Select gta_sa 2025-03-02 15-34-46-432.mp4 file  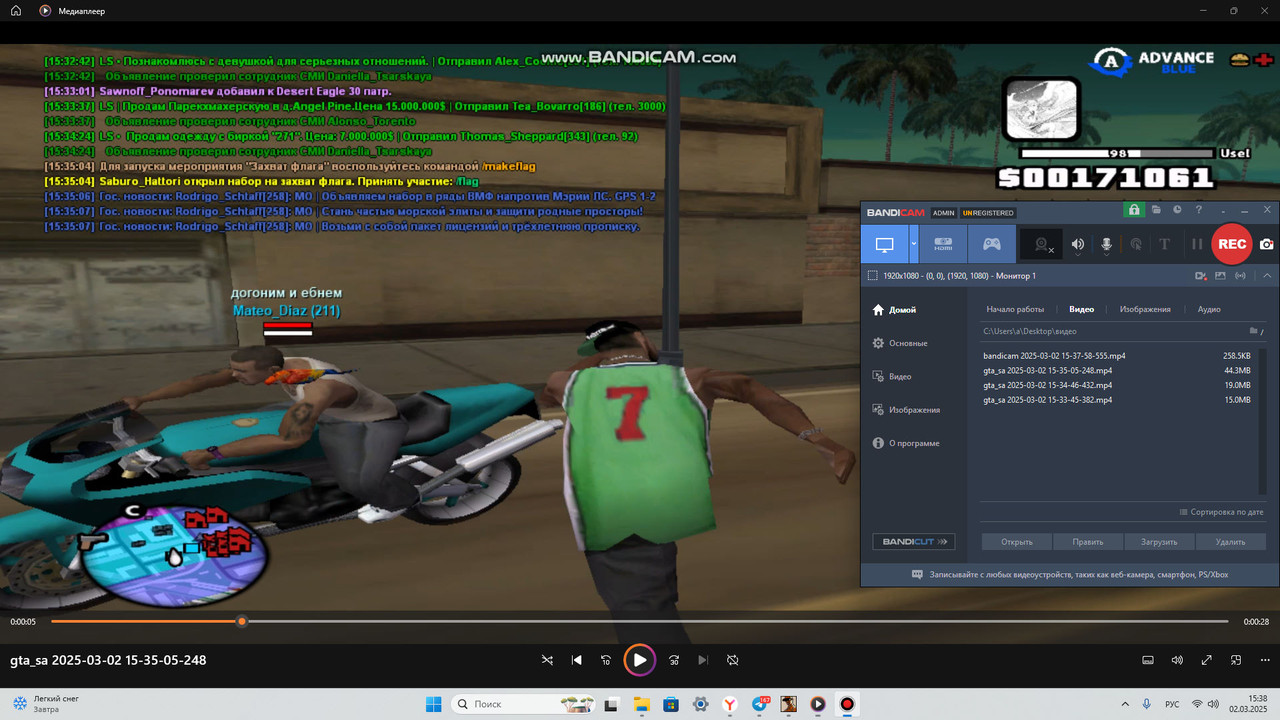click(1118, 385)
